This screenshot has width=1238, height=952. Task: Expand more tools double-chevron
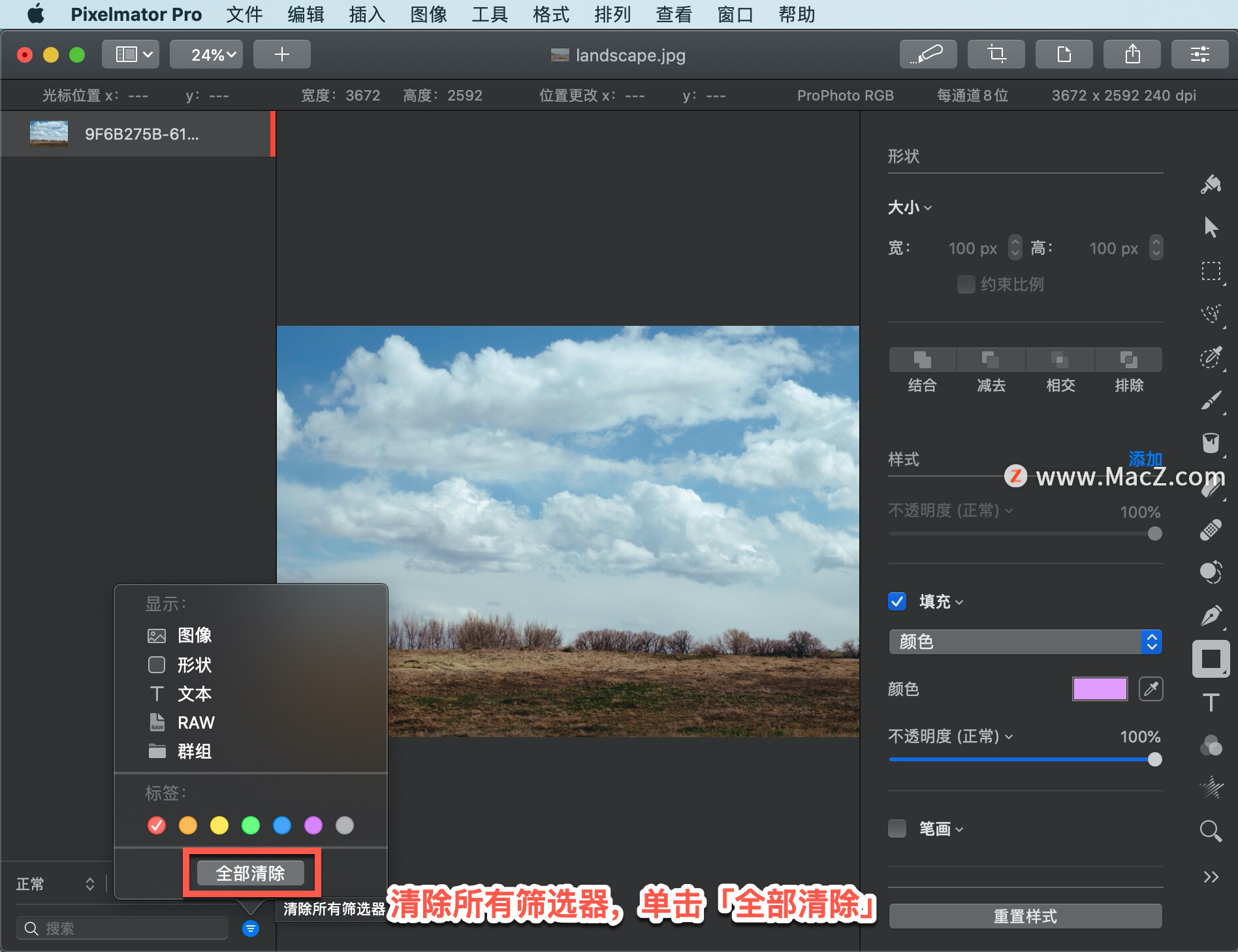(x=1211, y=877)
